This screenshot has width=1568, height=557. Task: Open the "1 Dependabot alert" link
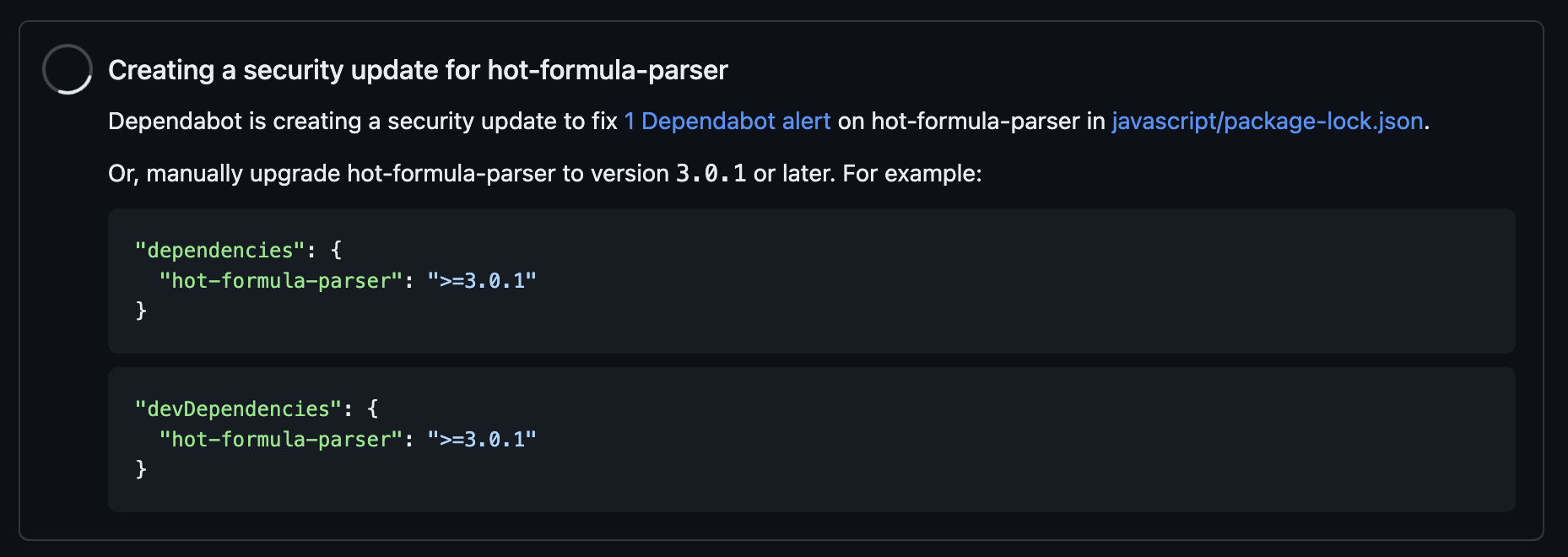tap(727, 122)
